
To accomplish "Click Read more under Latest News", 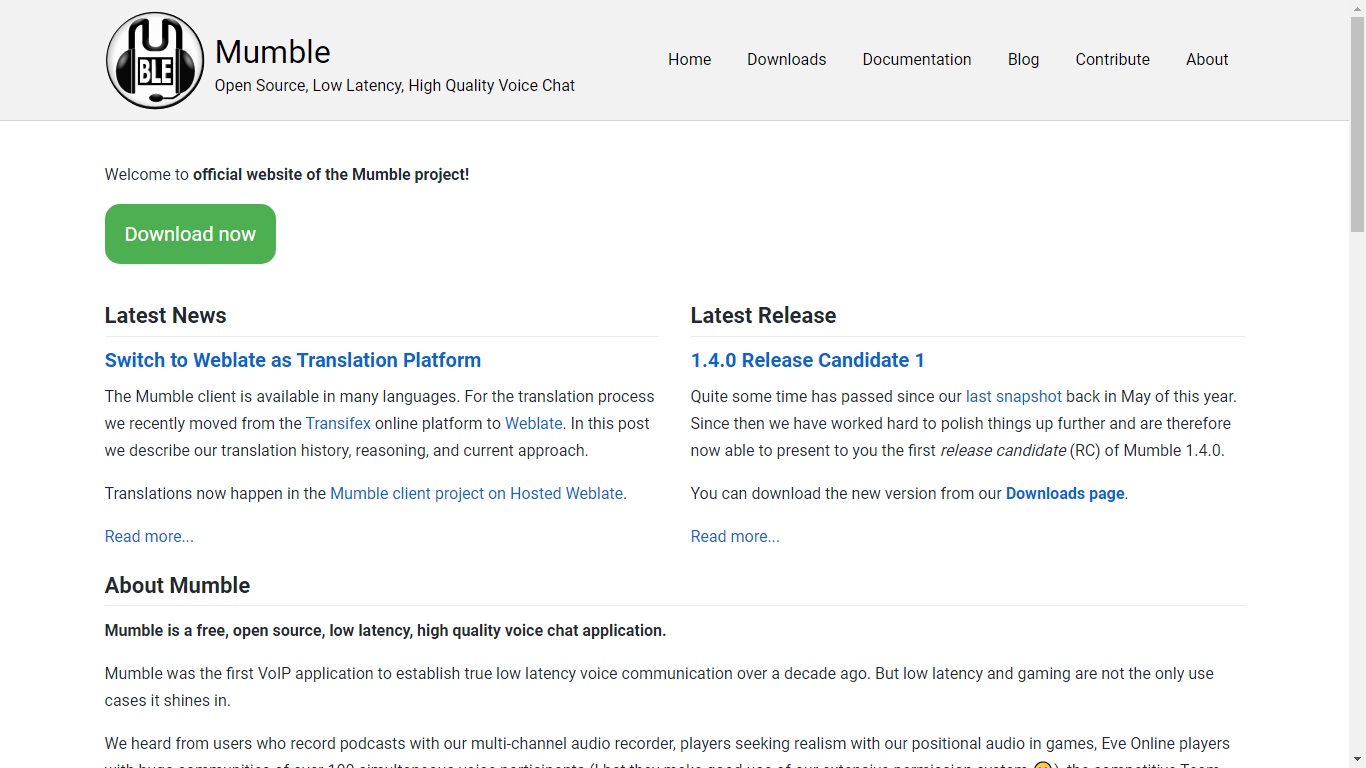I will [149, 536].
